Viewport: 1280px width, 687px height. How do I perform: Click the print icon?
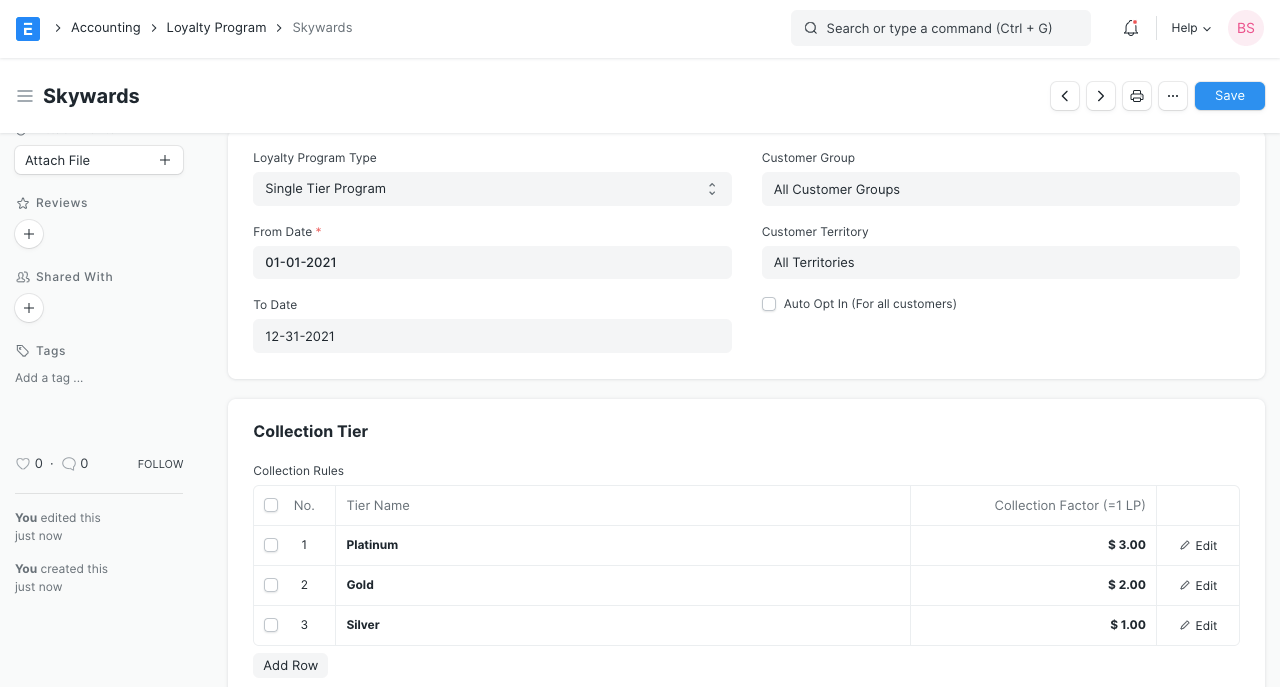[x=1137, y=96]
